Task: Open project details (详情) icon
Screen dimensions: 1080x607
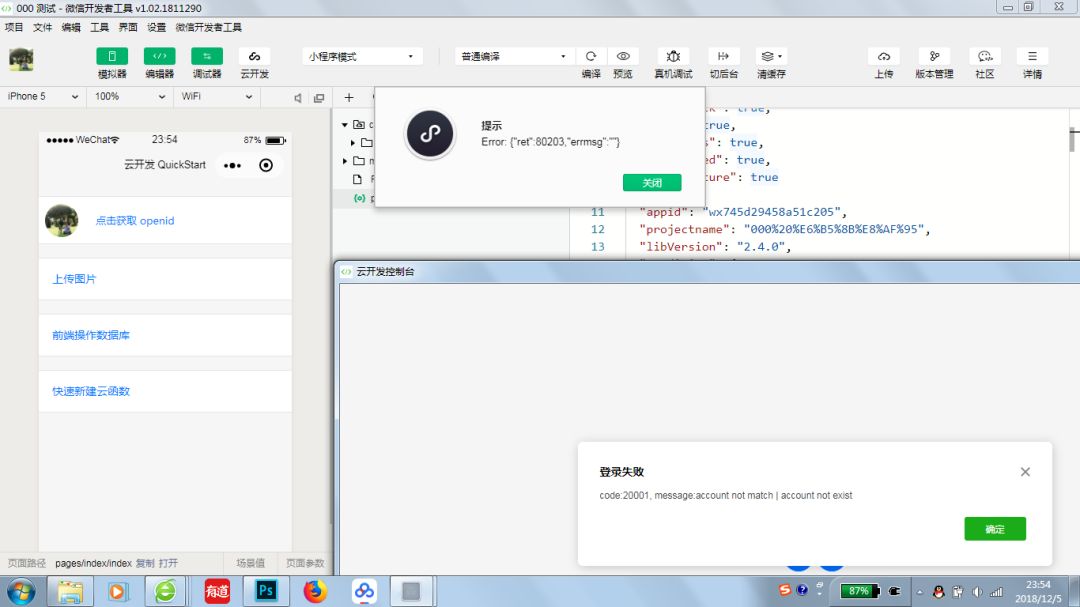Action: [x=1032, y=56]
